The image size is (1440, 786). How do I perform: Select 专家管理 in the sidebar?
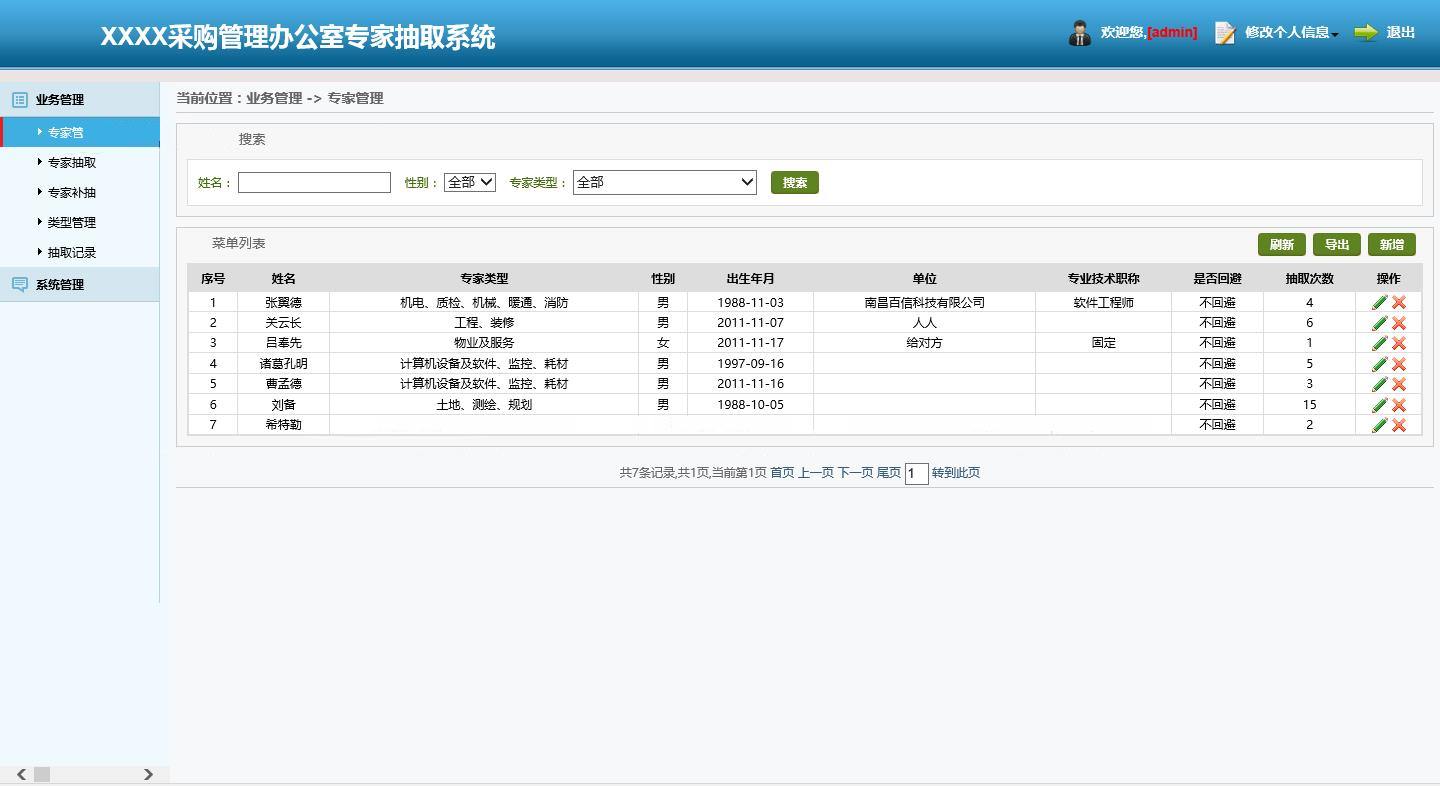click(80, 132)
